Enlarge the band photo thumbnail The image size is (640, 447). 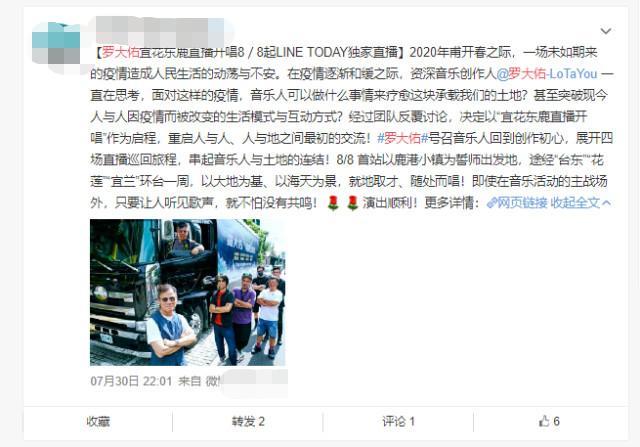(x=187, y=292)
